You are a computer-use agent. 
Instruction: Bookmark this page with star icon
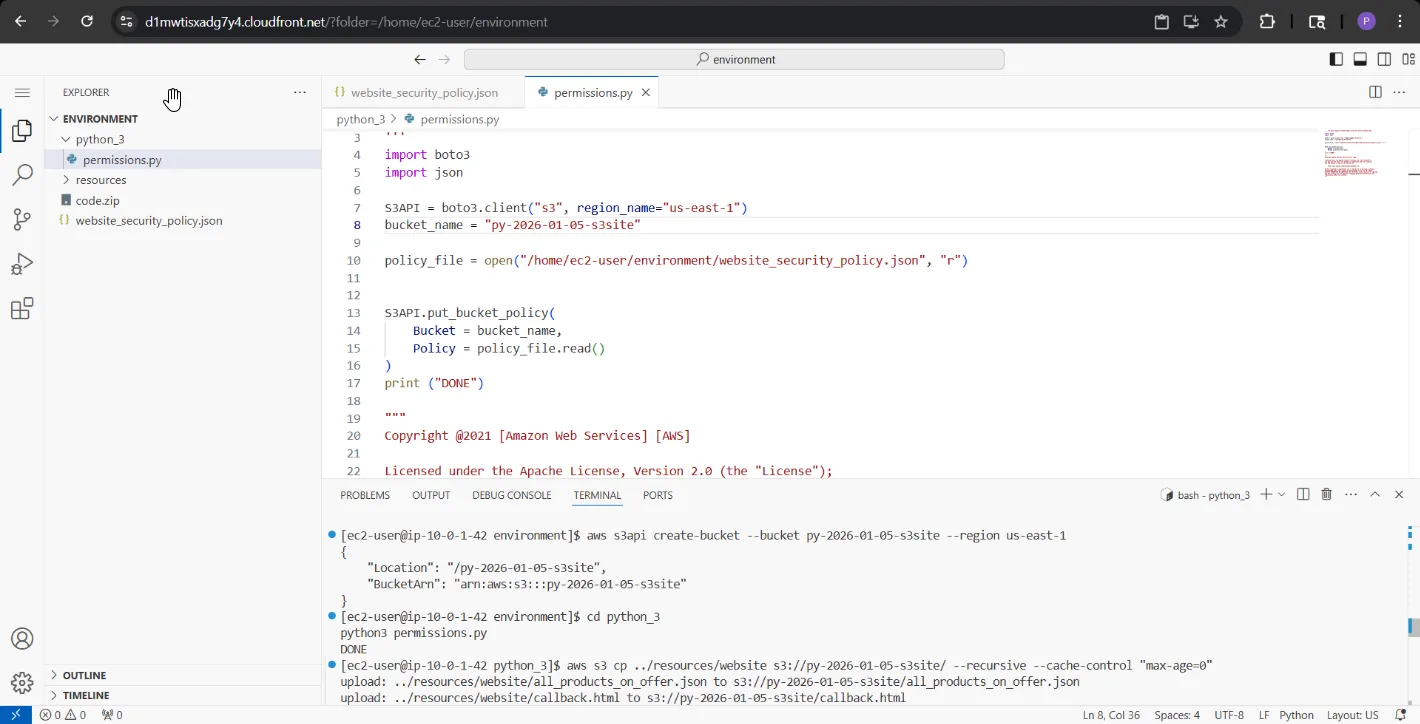click(x=1221, y=21)
